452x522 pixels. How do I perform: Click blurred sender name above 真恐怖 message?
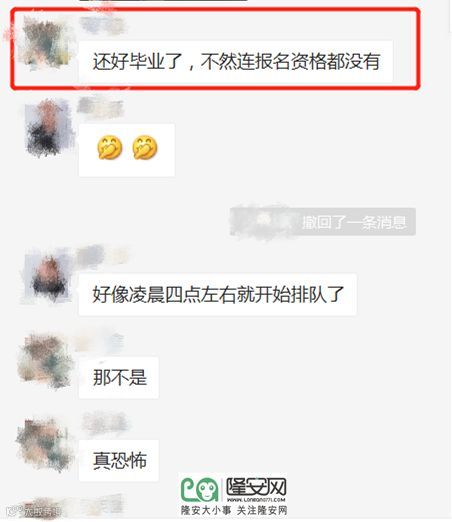tap(105, 423)
